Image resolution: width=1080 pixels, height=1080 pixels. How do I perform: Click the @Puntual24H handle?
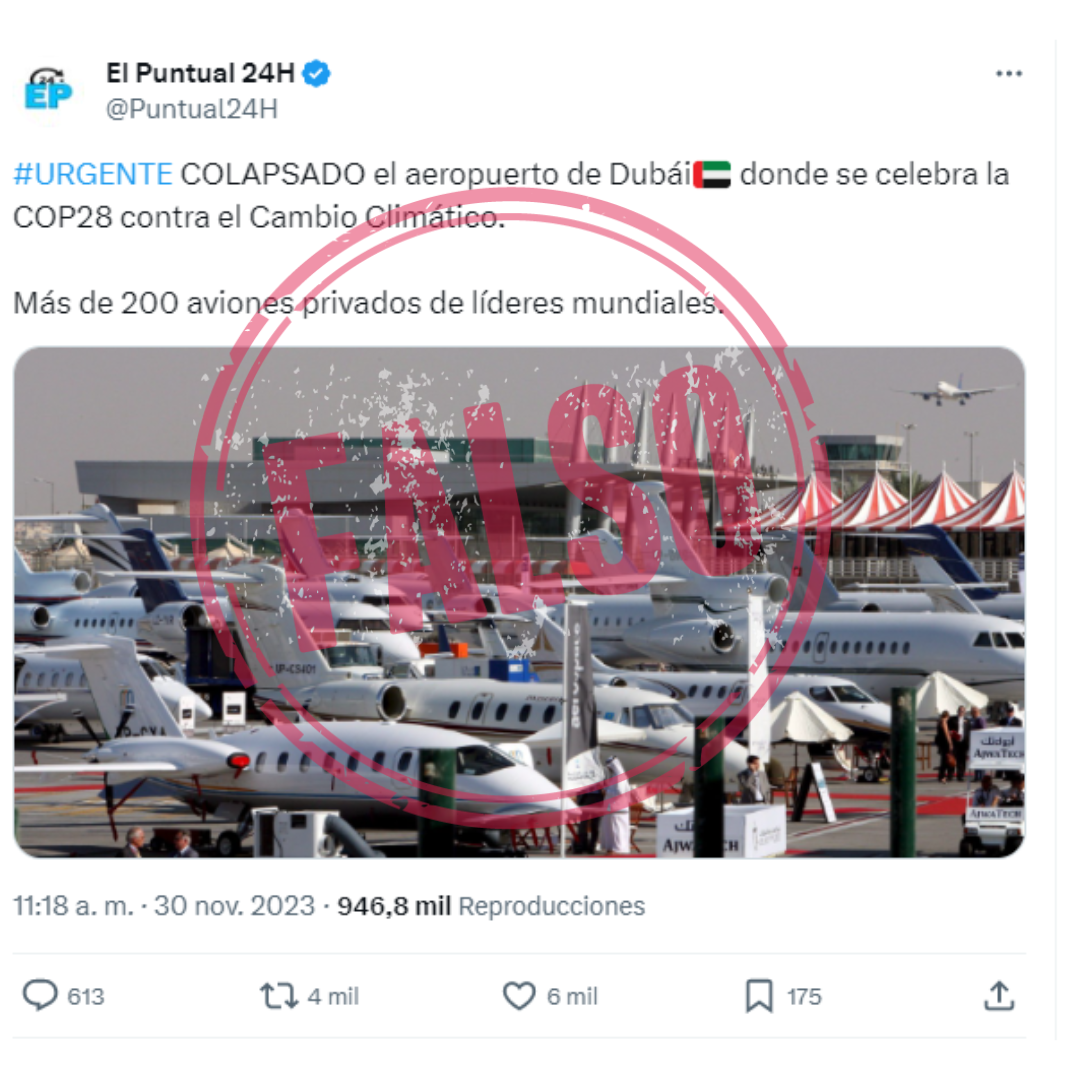pos(191,110)
